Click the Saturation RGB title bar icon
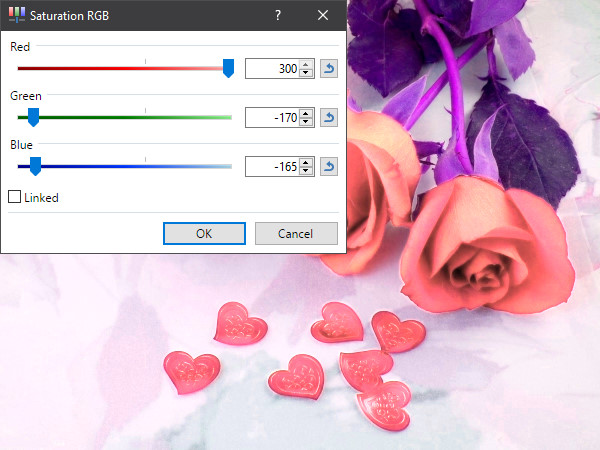The image size is (600, 450). point(16,15)
